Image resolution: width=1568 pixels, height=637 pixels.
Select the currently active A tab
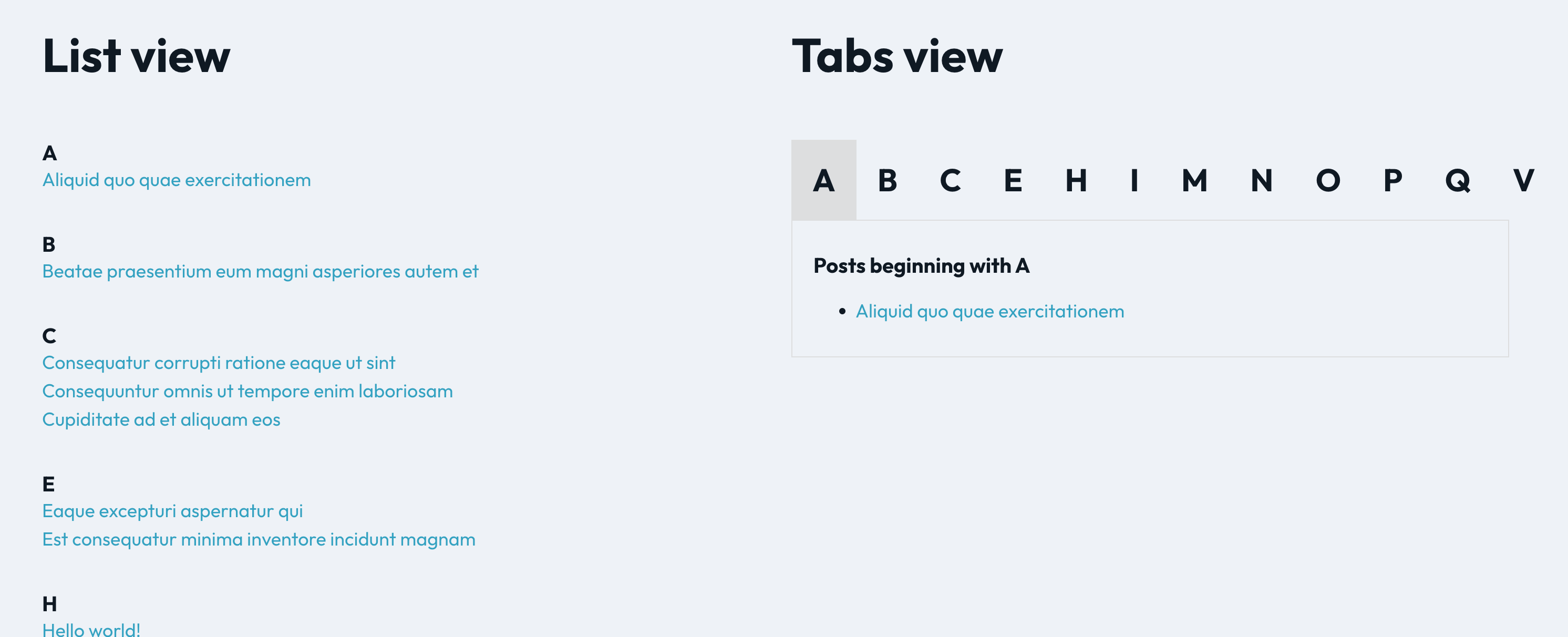[823, 181]
